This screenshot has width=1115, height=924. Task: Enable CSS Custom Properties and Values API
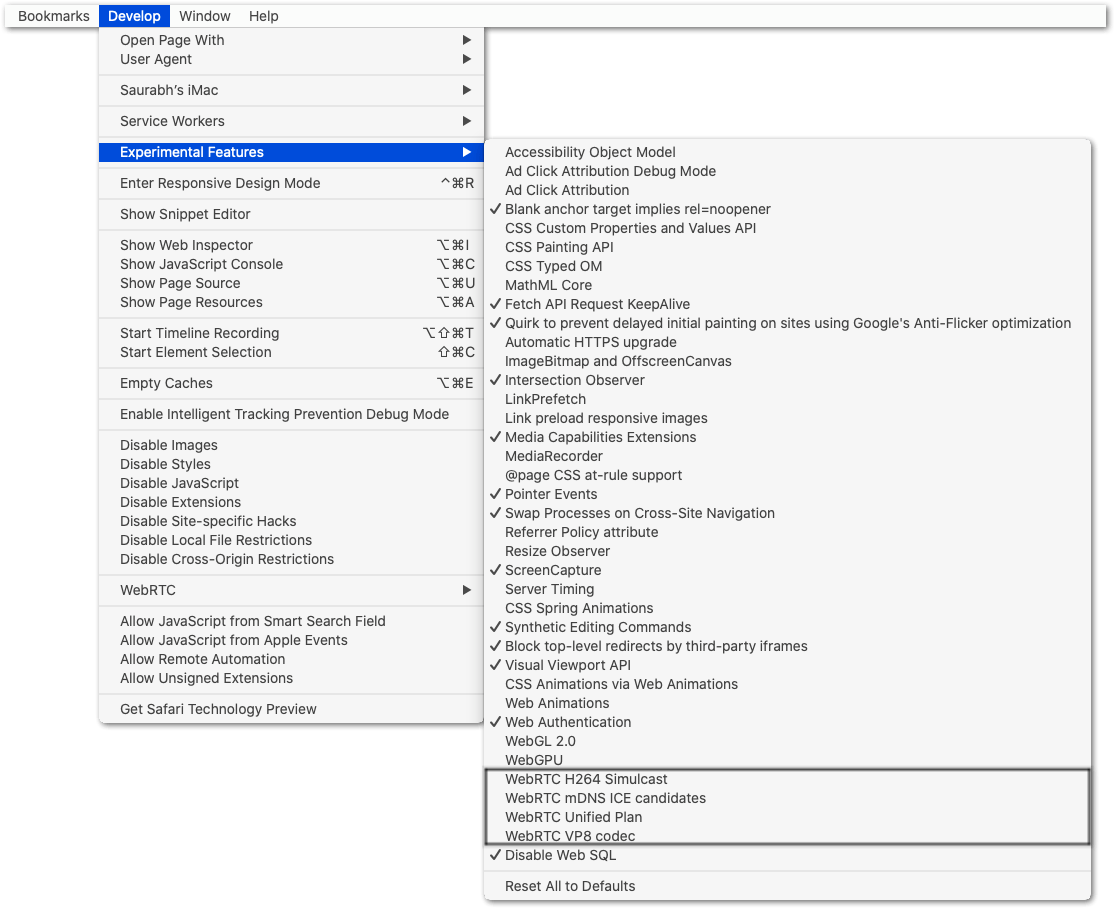coord(787,228)
